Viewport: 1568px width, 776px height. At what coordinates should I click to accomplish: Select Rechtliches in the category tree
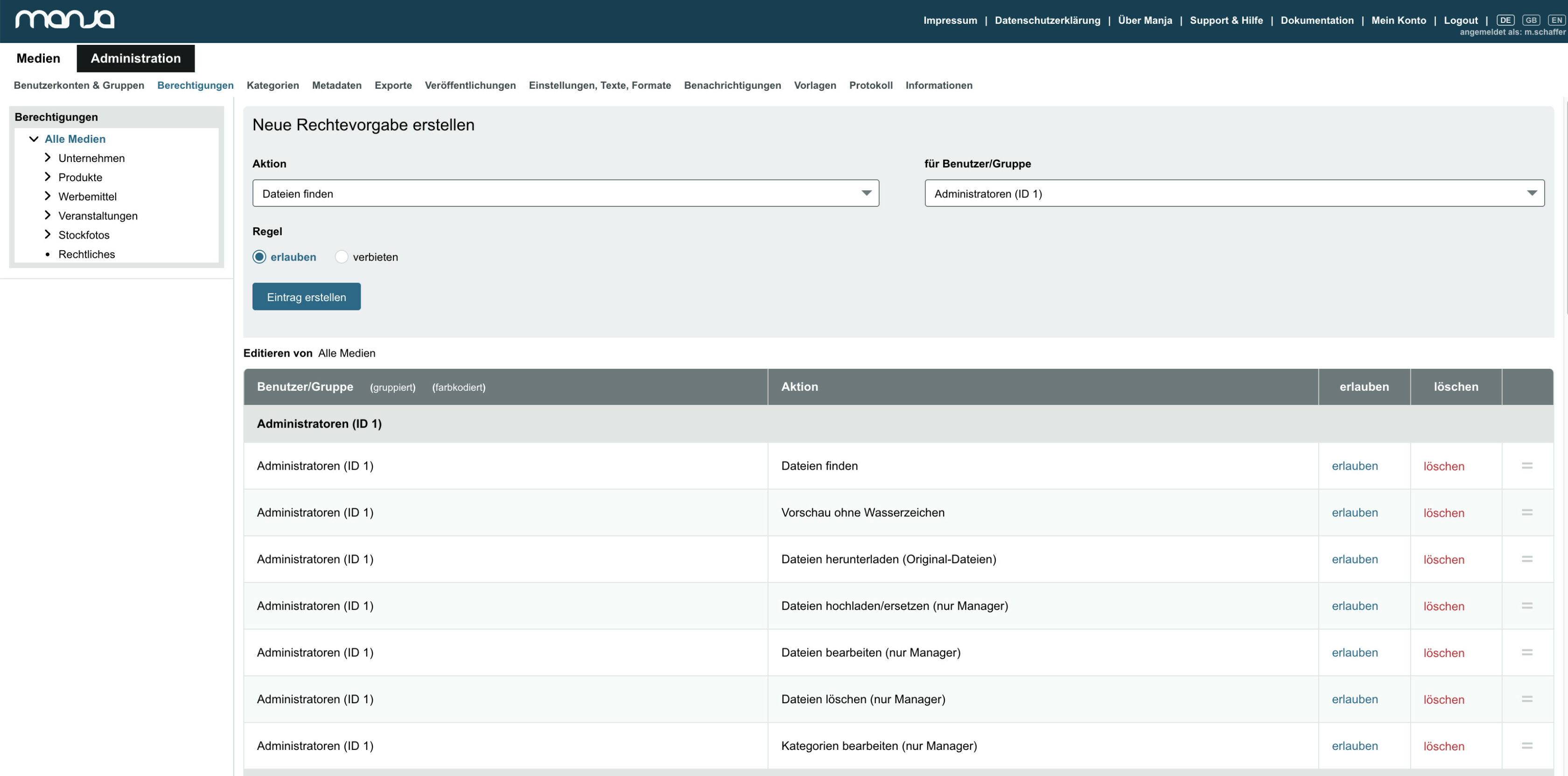tap(86, 254)
